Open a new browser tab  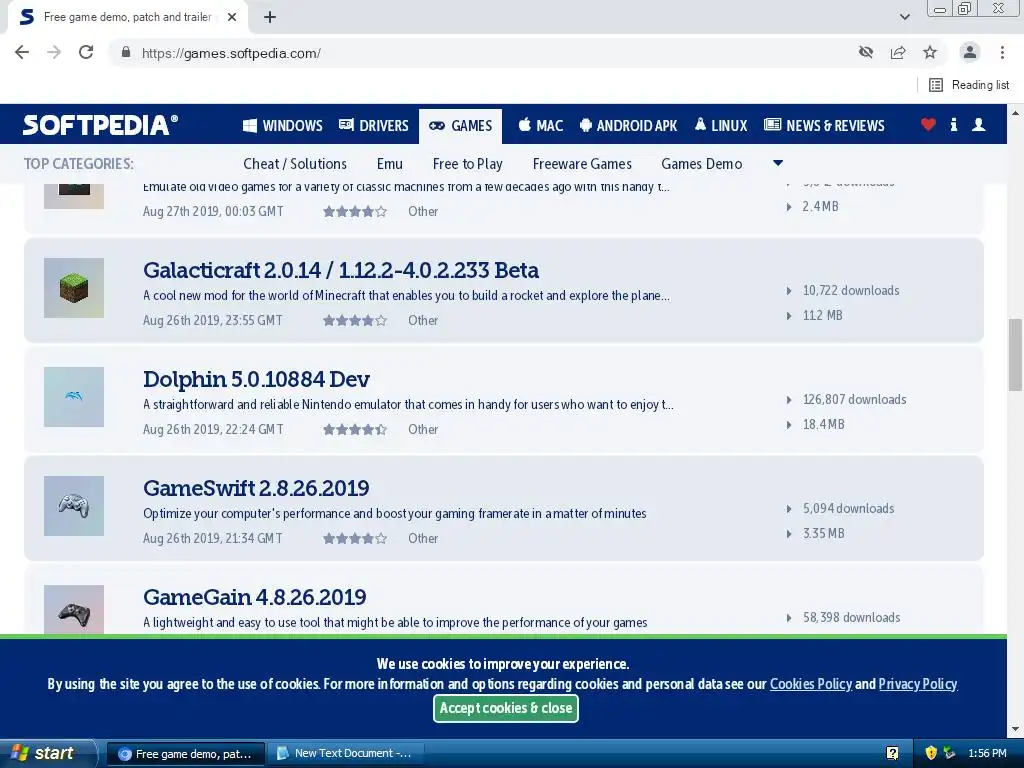pos(270,17)
